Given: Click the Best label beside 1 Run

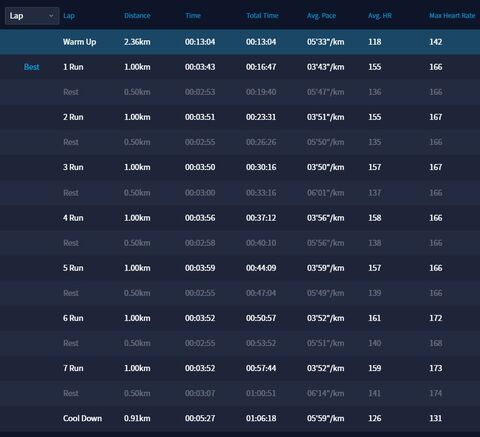Looking at the screenshot, I should coord(32,67).
